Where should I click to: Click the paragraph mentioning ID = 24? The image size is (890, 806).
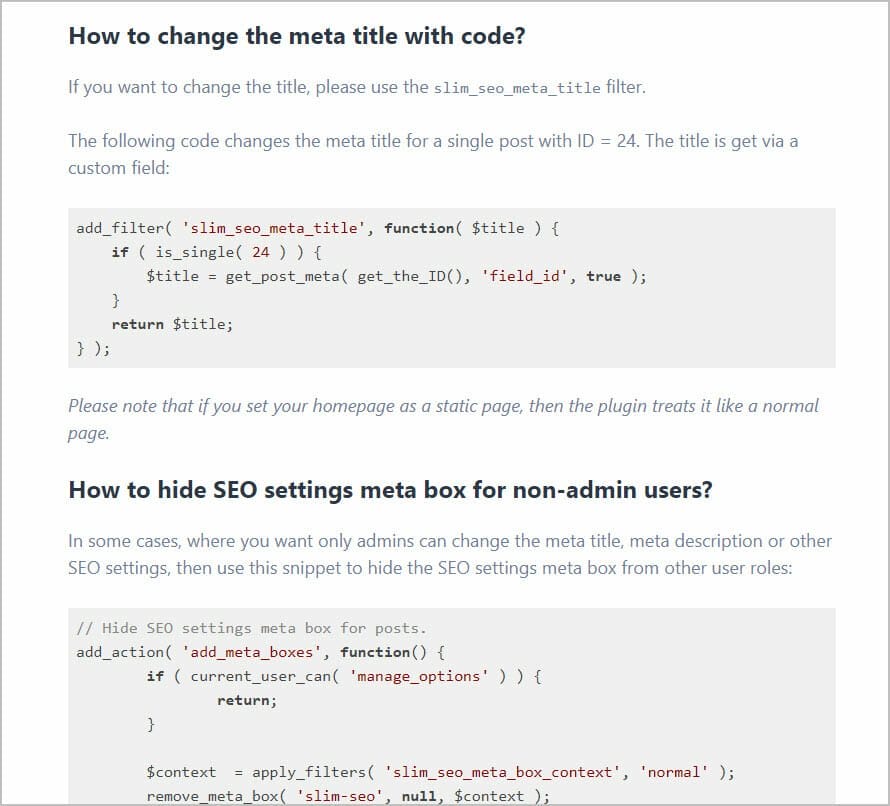coord(433,154)
